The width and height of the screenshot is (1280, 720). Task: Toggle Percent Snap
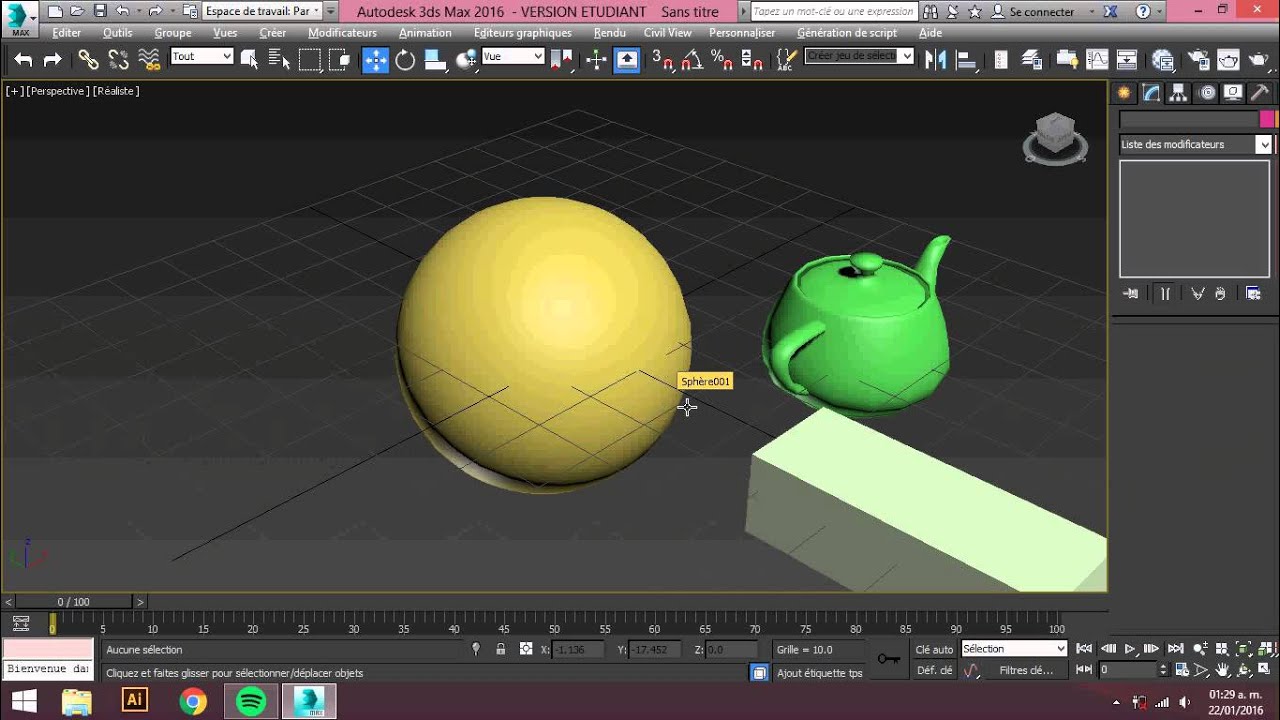[x=722, y=60]
